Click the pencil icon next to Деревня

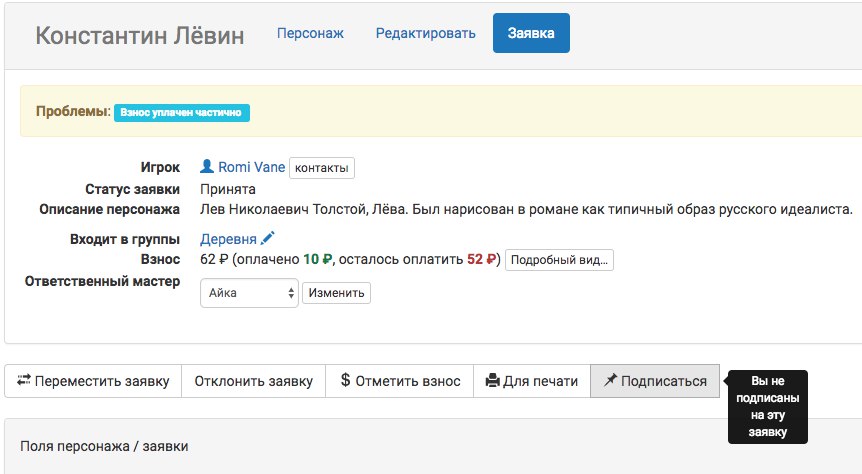coord(267,239)
